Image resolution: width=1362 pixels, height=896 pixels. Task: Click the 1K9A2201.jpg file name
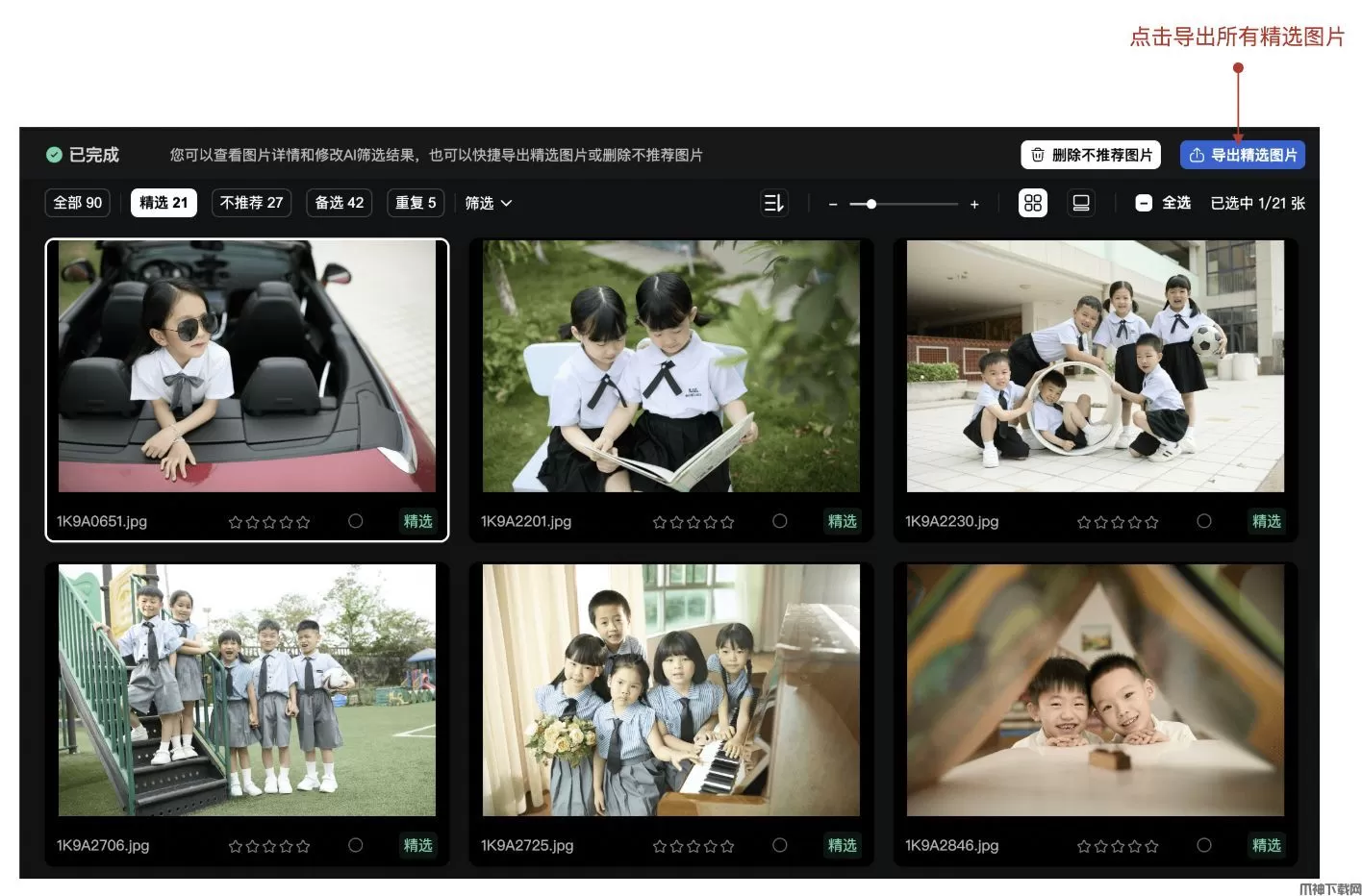(x=526, y=521)
